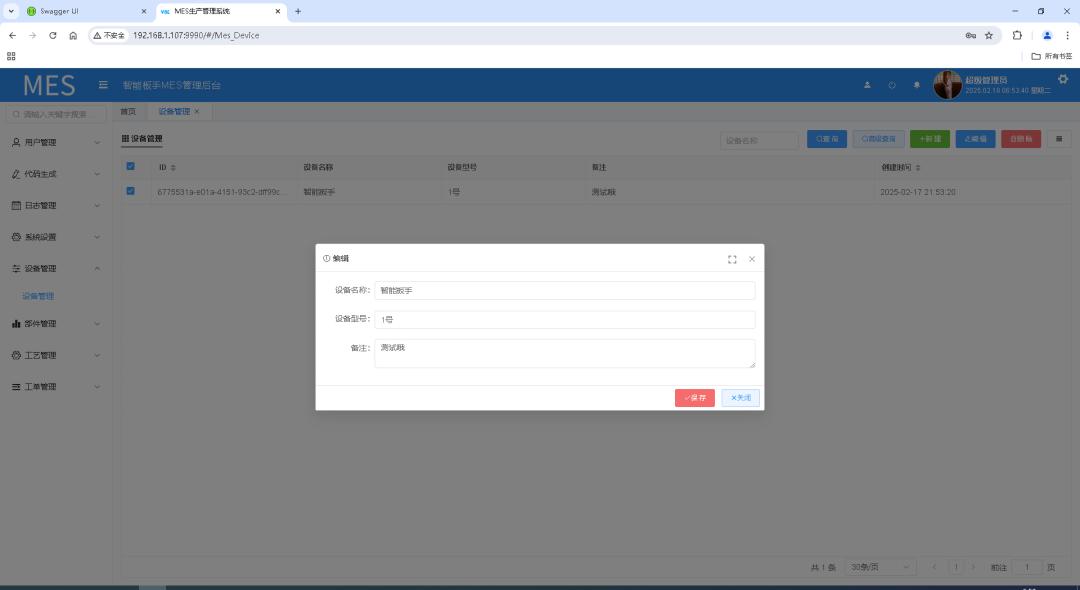Click the go-to page number input
The image size is (1080, 590).
pos(1027,567)
